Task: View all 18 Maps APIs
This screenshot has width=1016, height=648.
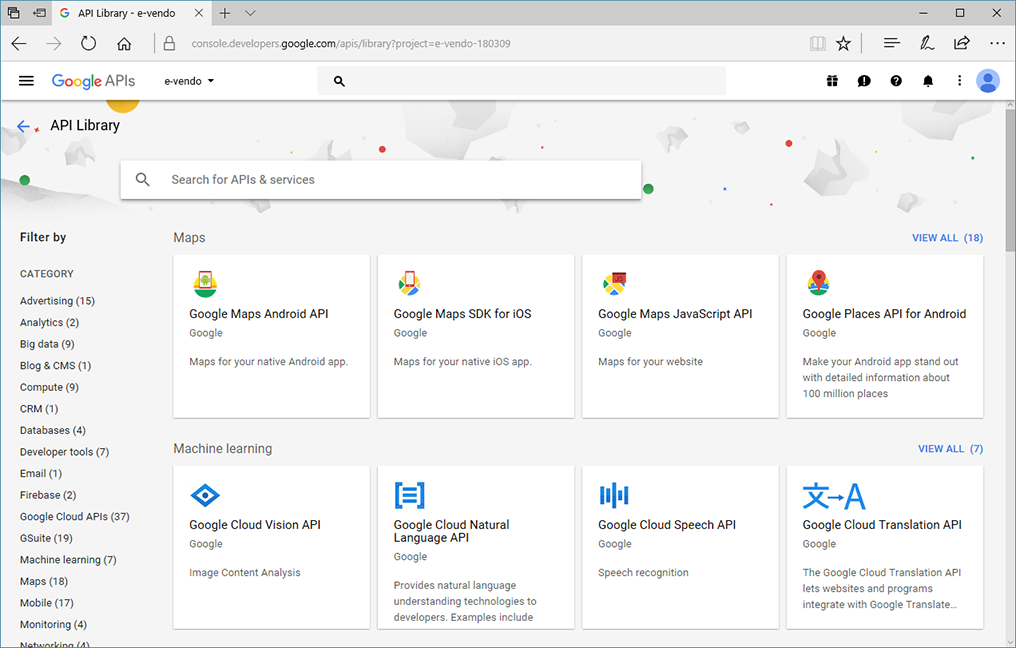Action: click(x=947, y=238)
